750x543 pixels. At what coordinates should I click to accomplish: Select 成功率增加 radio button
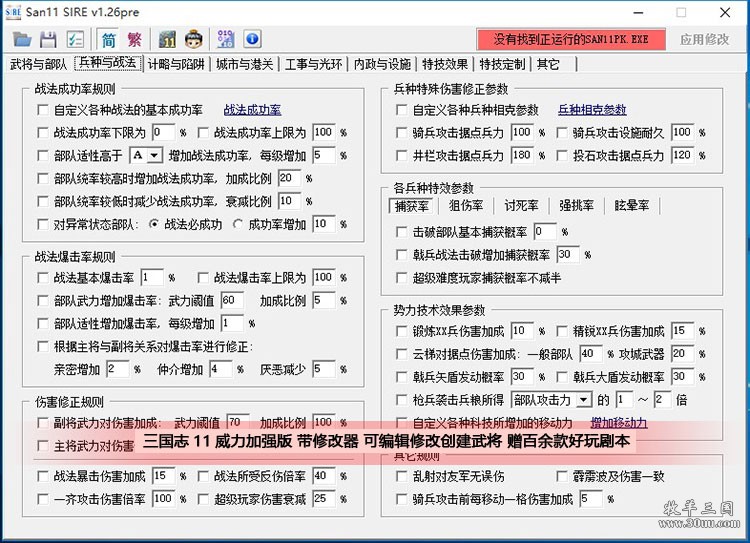coord(238,224)
